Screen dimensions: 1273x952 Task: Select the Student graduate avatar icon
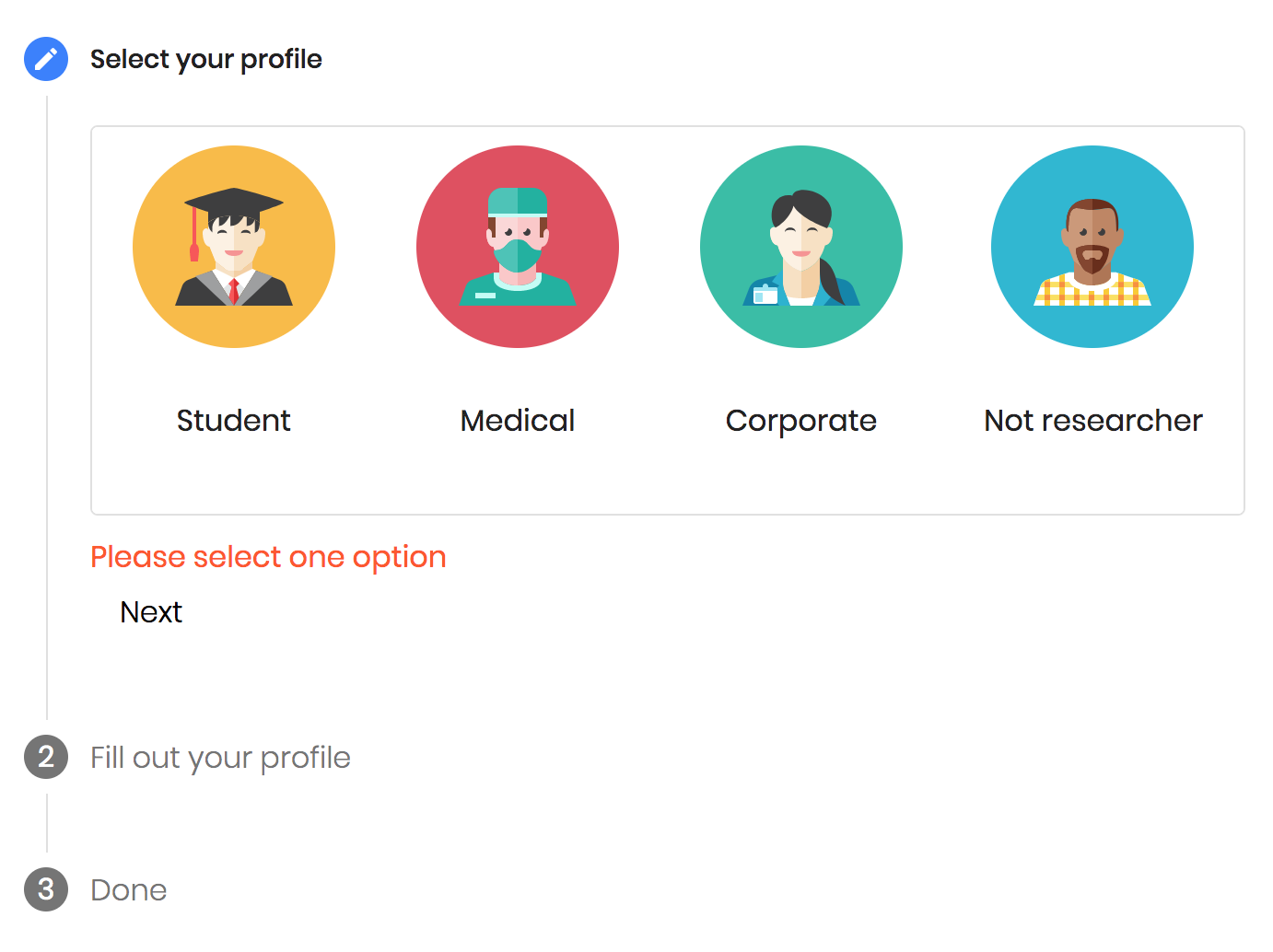(234, 247)
